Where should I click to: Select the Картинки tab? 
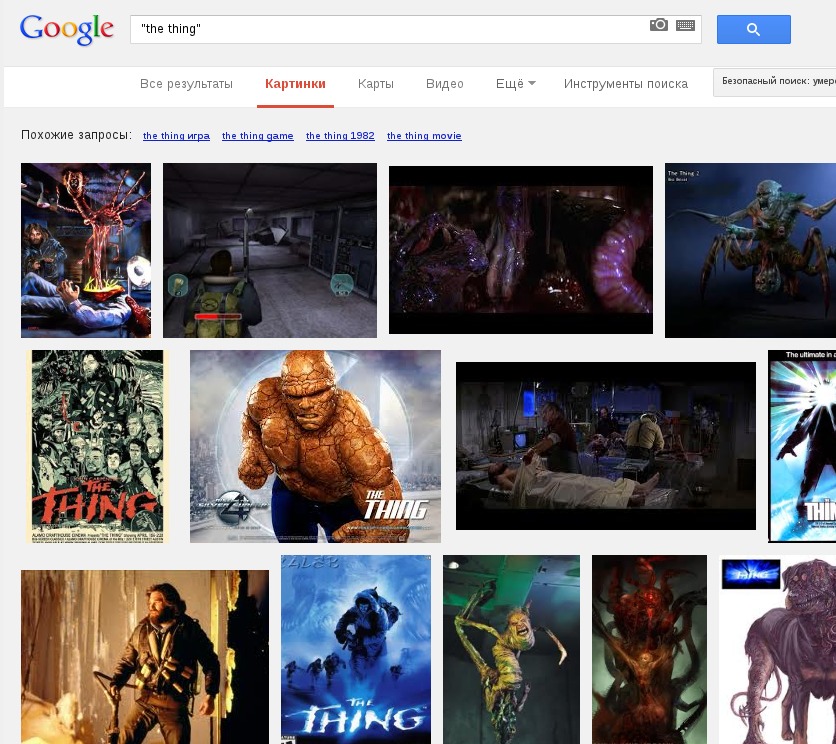click(x=295, y=84)
